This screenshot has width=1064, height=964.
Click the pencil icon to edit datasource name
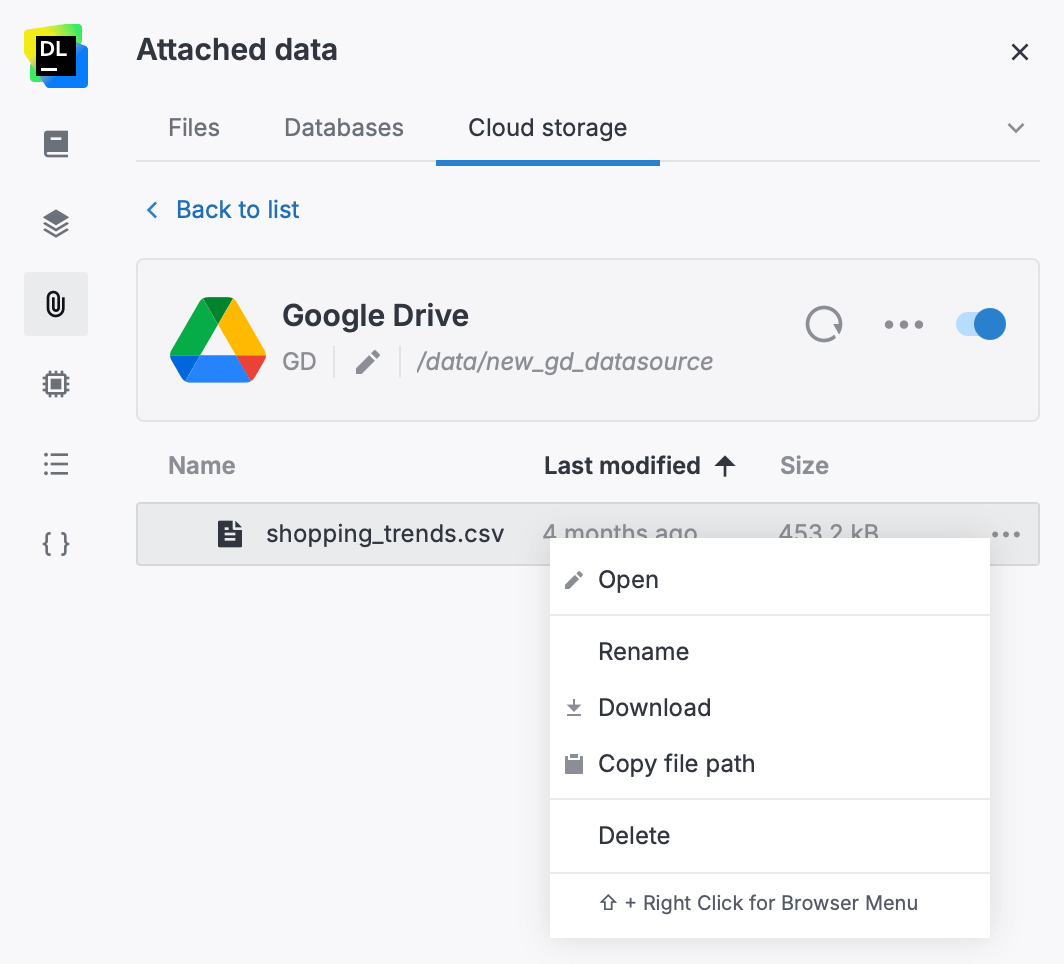click(x=367, y=362)
